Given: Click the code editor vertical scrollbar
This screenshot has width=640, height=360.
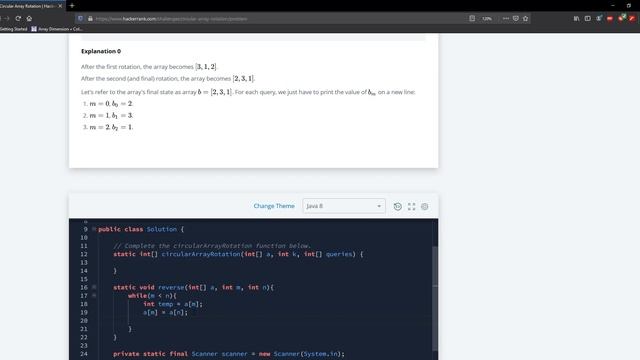Looking at the screenshot, I should 435,298.
